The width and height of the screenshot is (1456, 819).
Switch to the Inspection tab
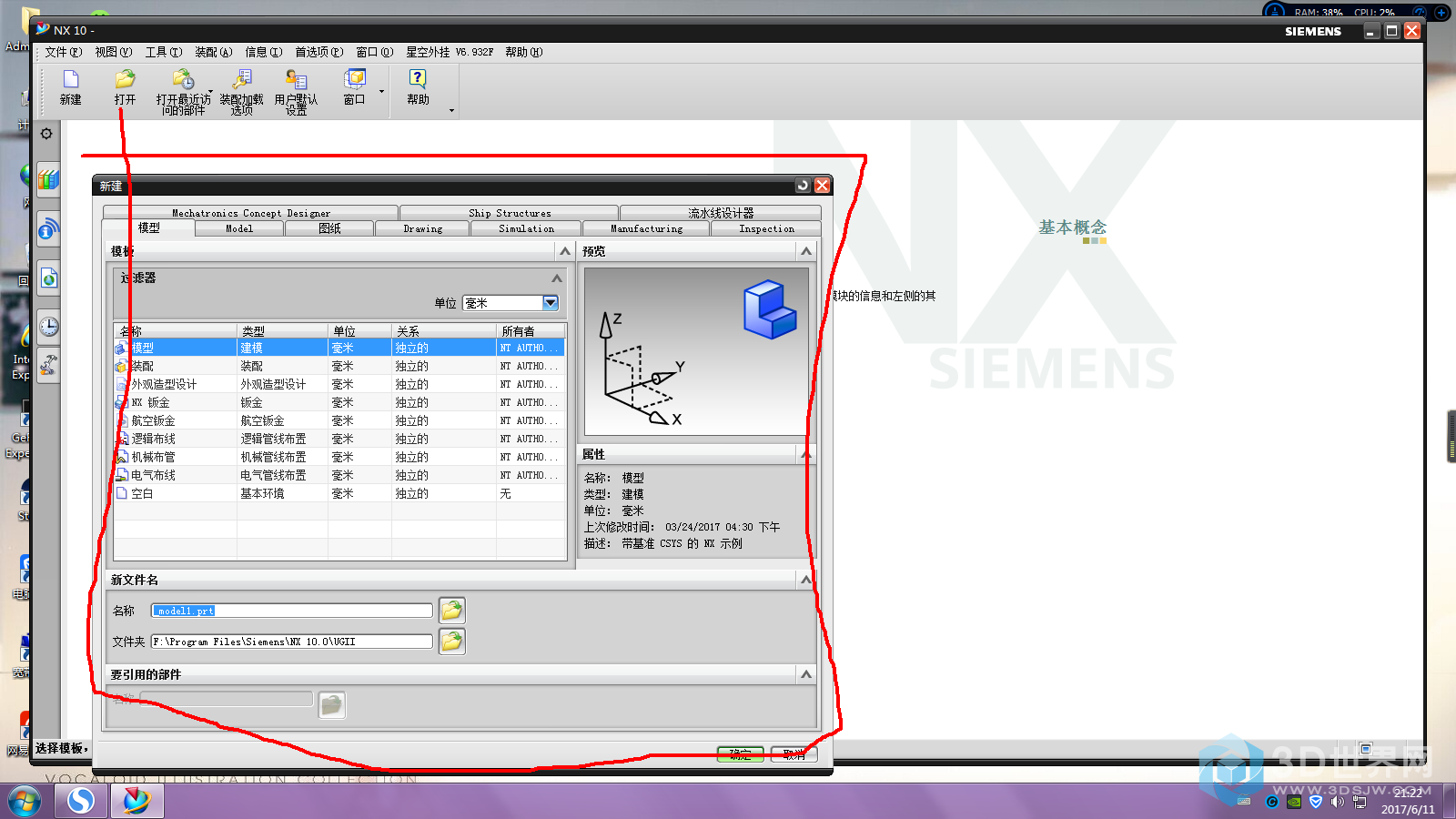click(x=766, y=228)
